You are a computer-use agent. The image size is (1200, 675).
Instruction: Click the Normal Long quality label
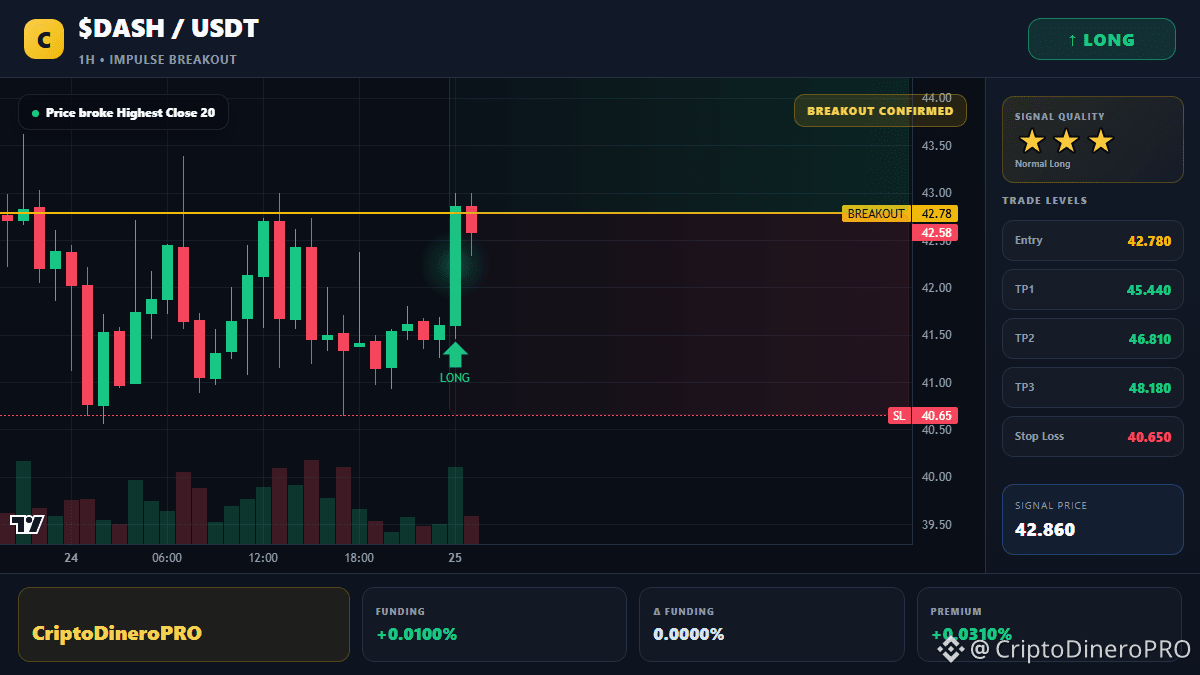pos(1042,164)
